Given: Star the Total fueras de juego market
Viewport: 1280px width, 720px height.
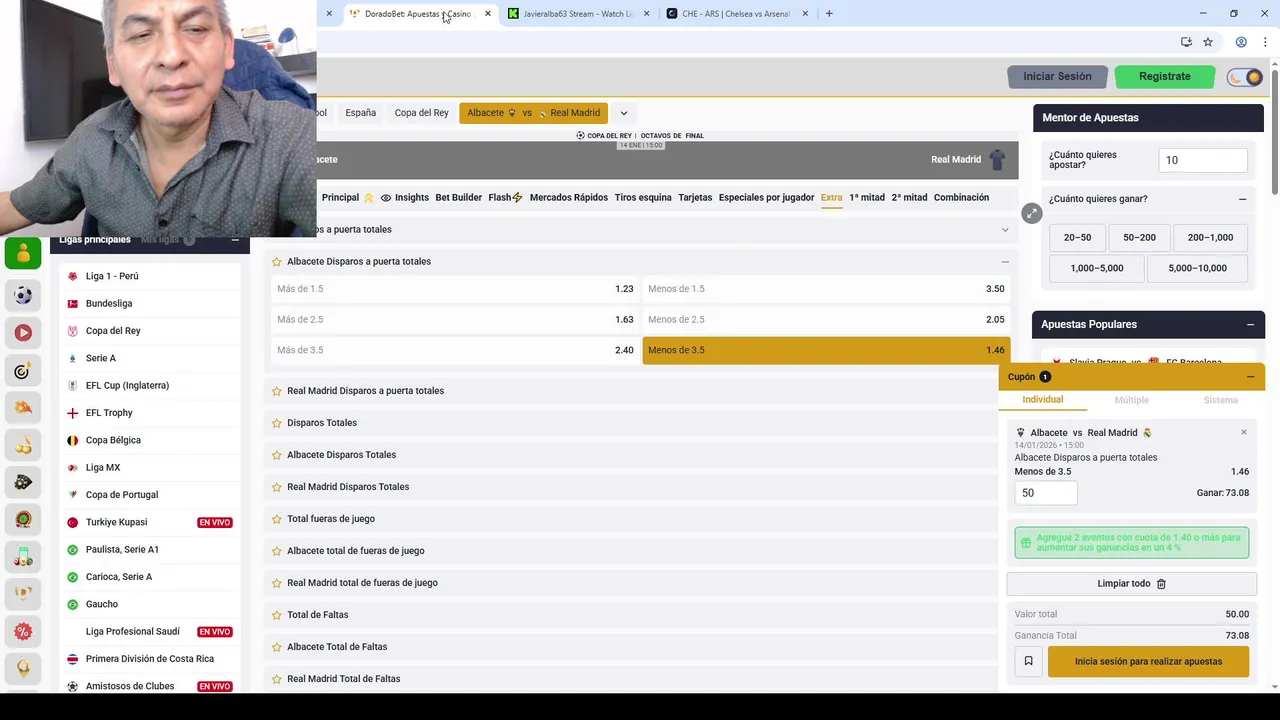Looking at the screenshot, I should tap(277, 519).
